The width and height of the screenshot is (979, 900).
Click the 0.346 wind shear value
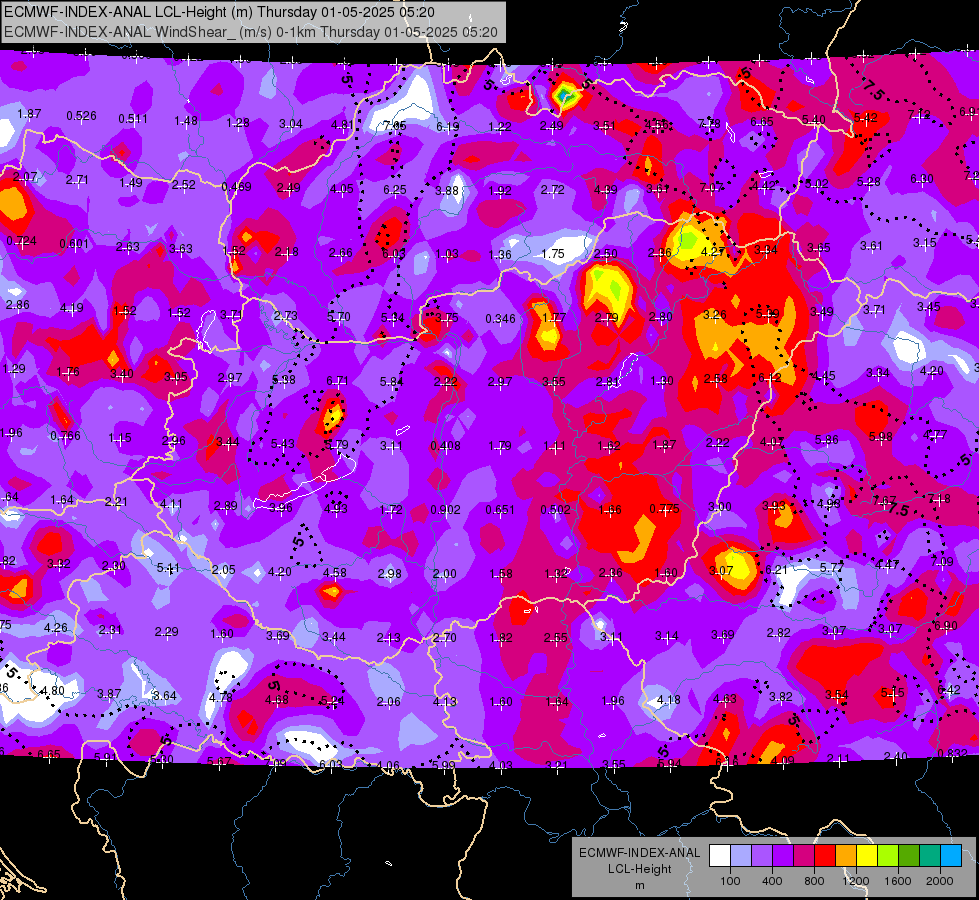click(500, 319)
